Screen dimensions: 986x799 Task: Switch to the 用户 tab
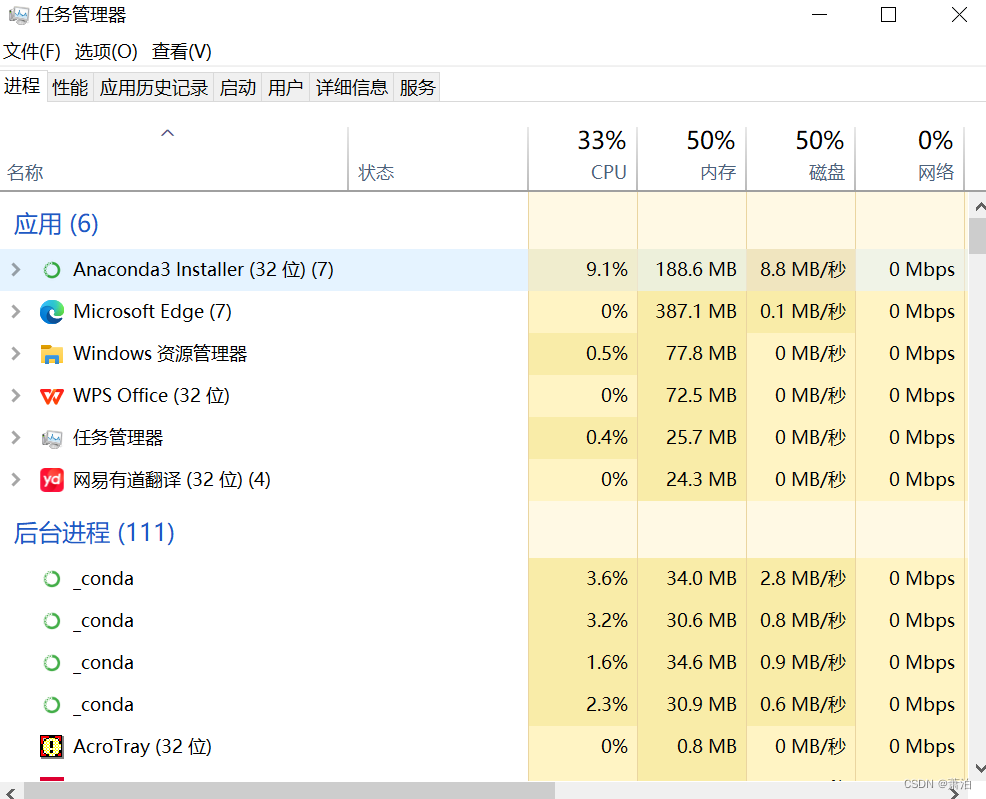(x=285, y=87)
